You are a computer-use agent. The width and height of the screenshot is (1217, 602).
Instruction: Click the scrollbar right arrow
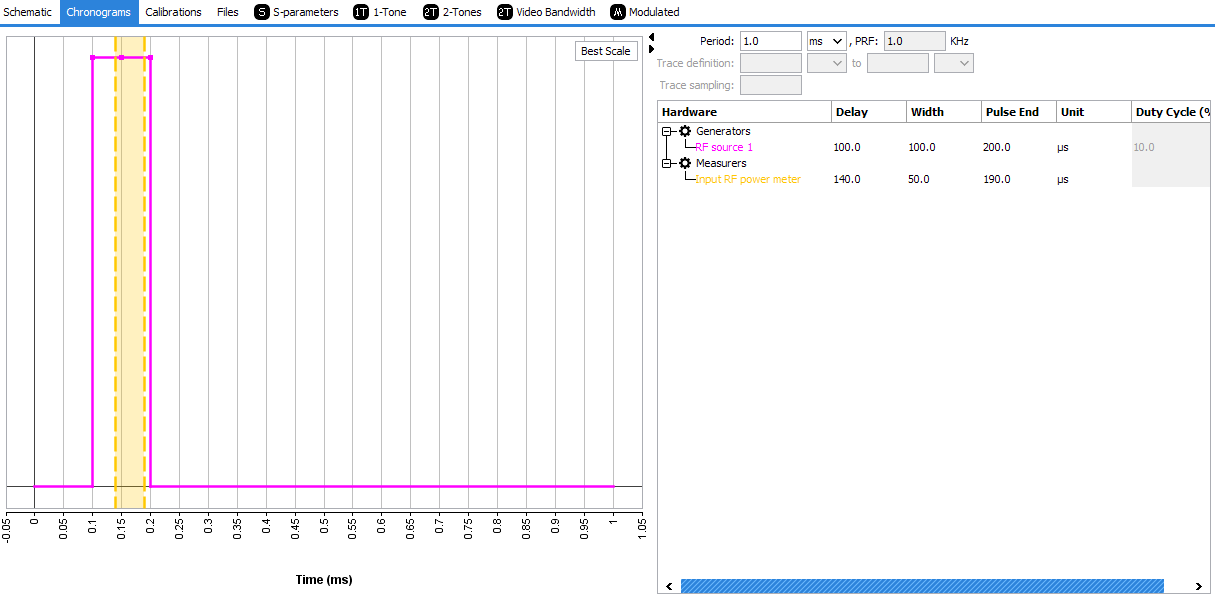click(1198, 586)
